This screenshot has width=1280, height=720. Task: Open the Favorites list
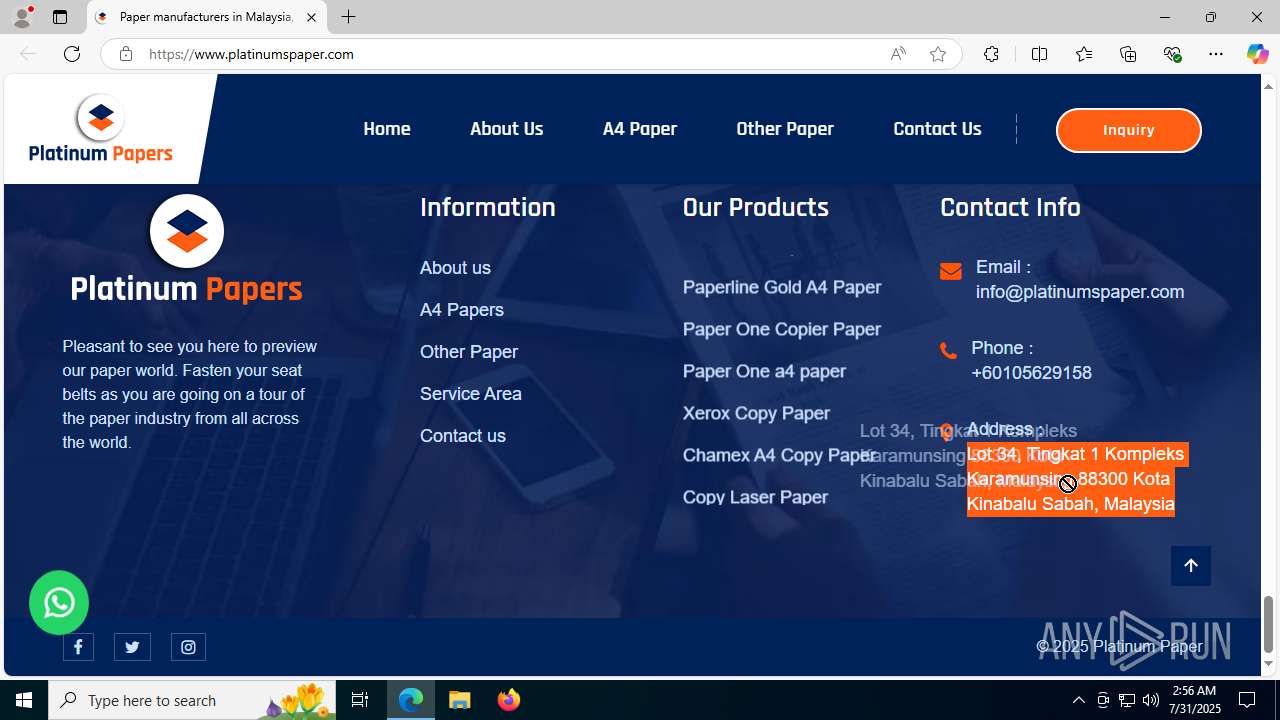coord(1084,54)
